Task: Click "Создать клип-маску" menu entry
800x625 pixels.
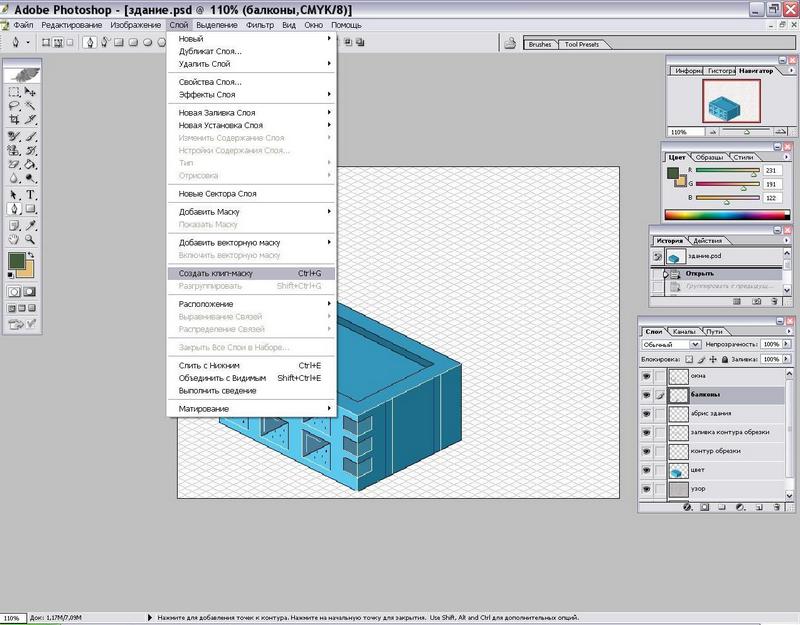Action: pyautogui.click(x=215, y=273)
